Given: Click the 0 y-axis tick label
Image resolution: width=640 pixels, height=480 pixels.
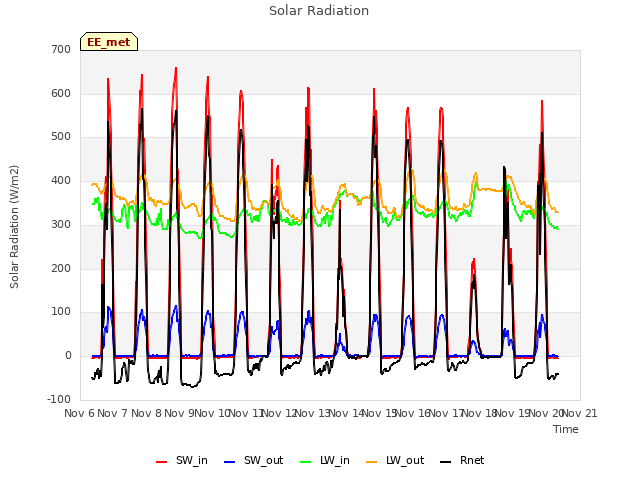Looking at the screenshot, I should (68, 356).
